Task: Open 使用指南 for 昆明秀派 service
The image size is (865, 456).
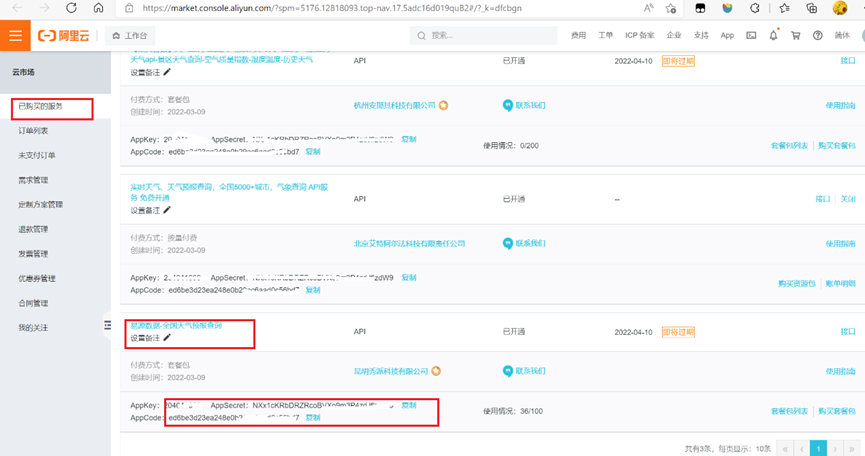Action: point(840,371)
